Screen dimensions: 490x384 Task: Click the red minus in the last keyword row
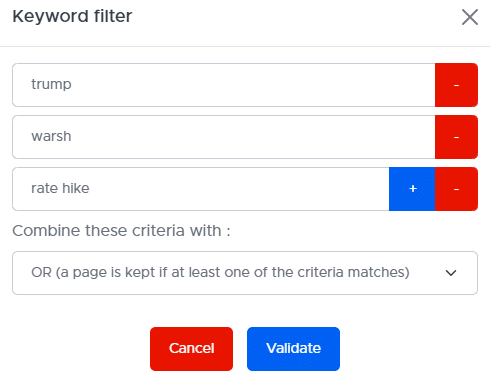[456, 189]
